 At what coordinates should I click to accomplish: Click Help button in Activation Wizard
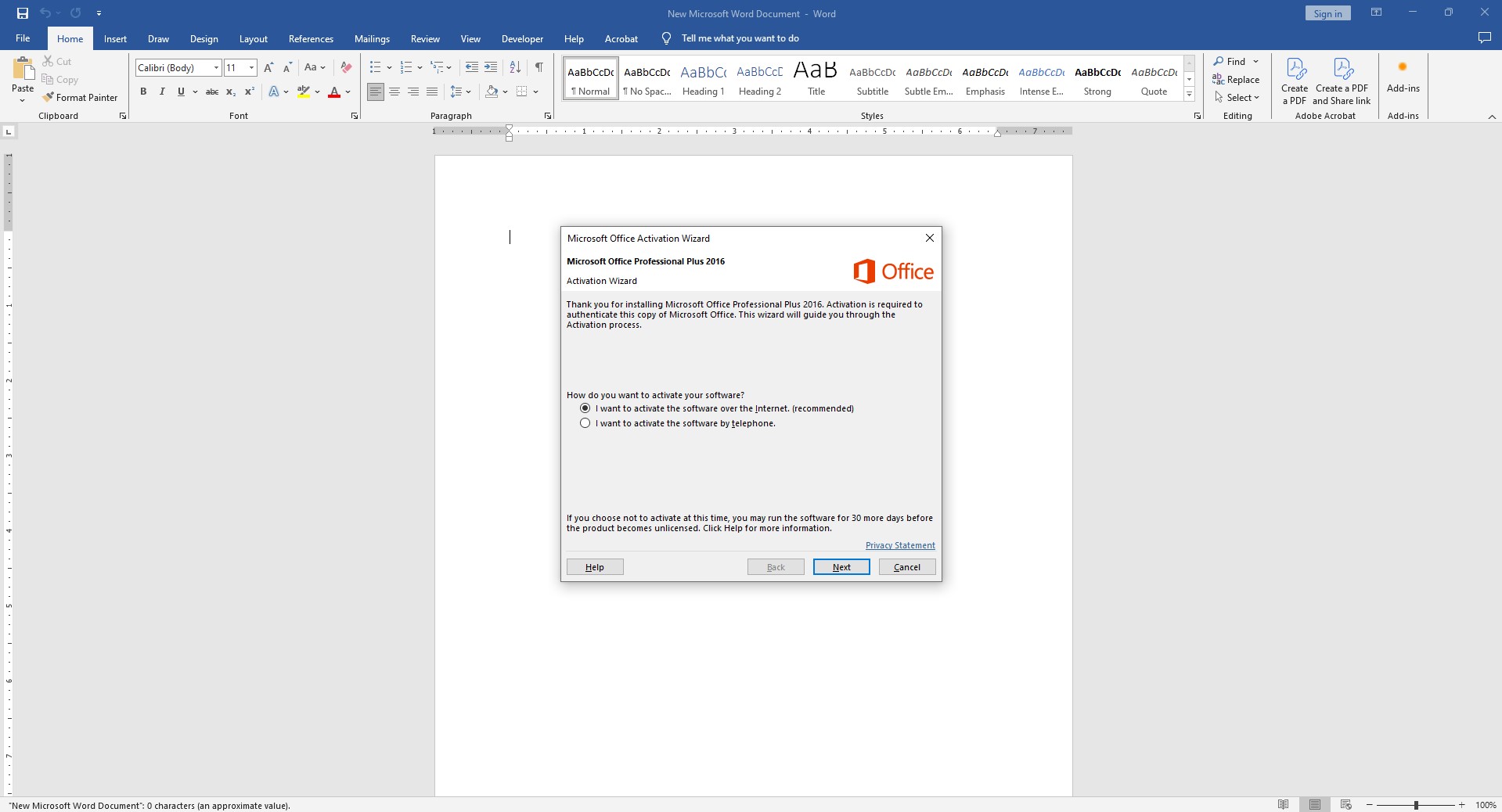pos(595,567)
